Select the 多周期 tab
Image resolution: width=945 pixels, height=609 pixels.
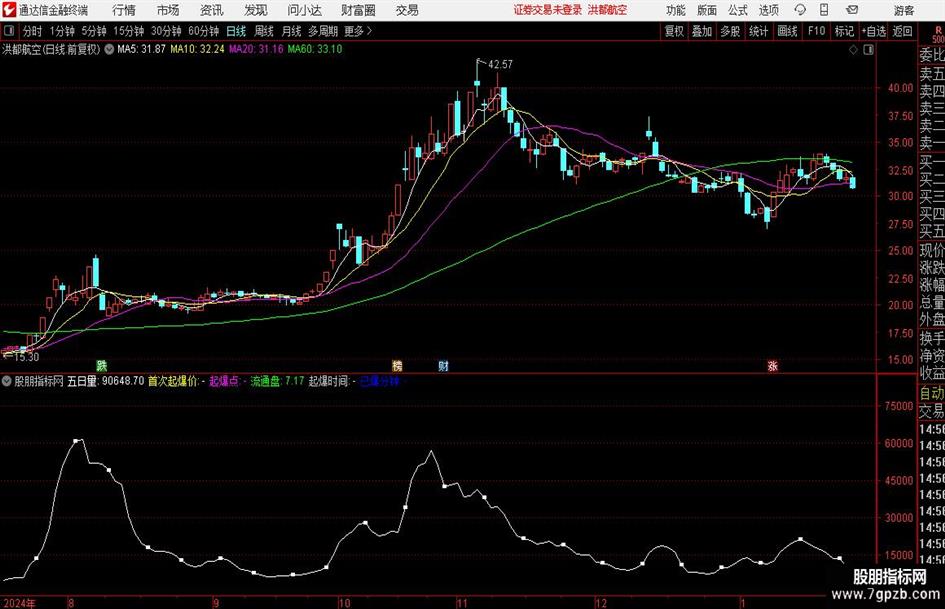(x=323, y=31)
